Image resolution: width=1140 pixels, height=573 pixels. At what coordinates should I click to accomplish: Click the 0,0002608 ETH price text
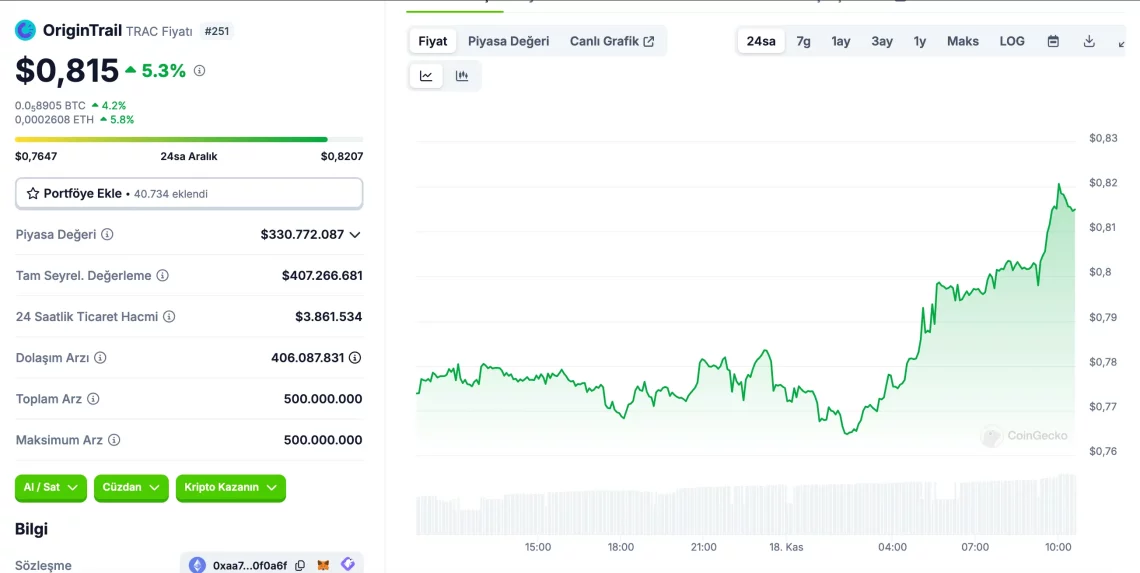coord(55,119)
